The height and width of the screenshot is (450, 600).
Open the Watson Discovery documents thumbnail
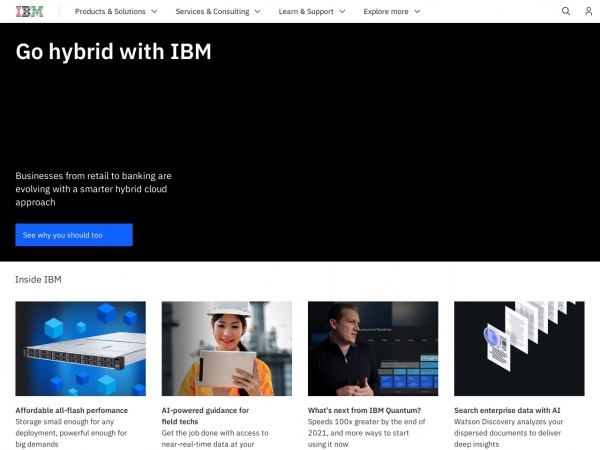coord(519,349)
